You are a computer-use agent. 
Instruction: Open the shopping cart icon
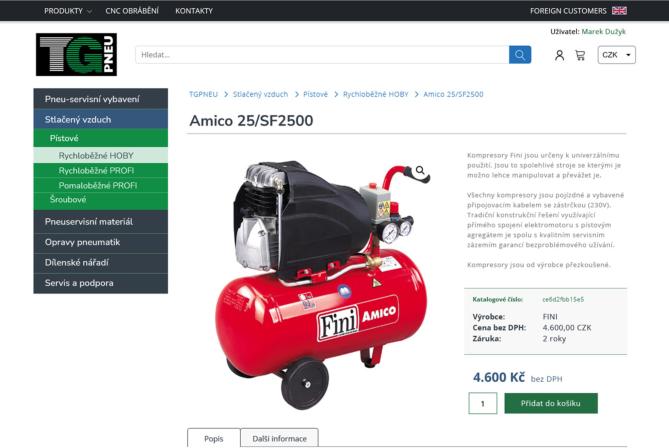(580, 55)
